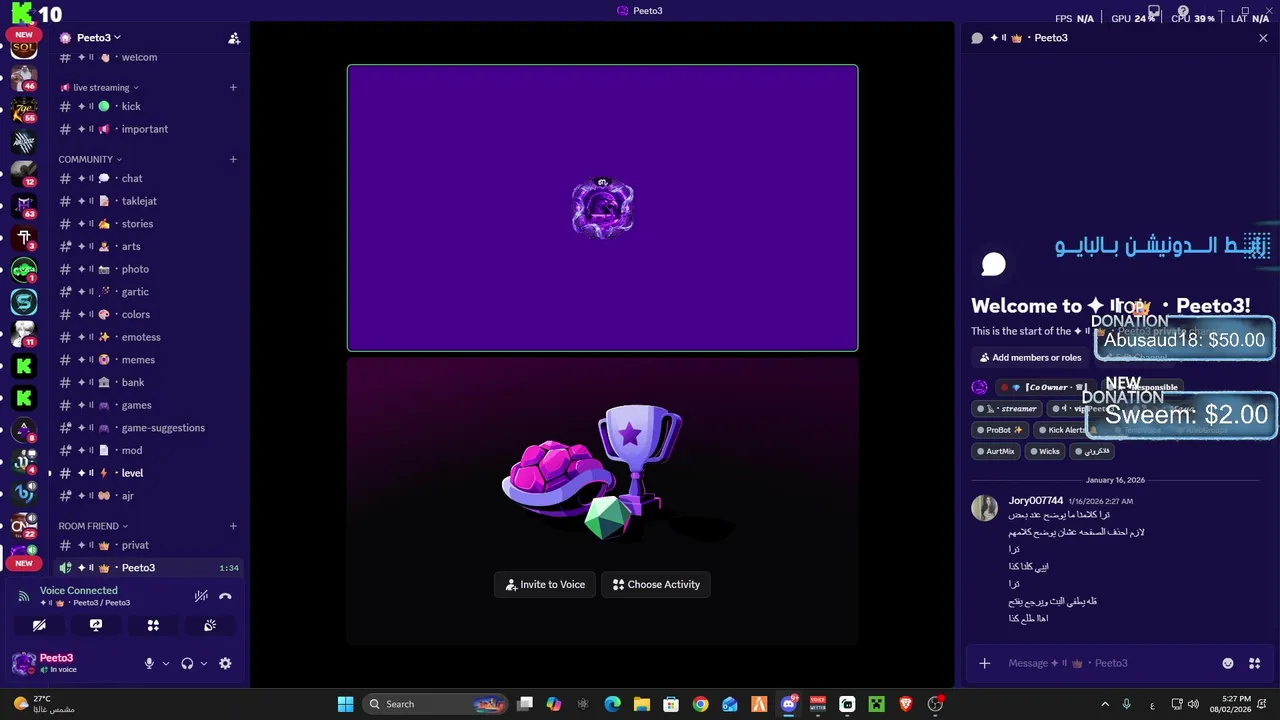Select the ProBot role chip
Image resolution: width=1280 pixels, height=720 pixels.
tap(1000, 430)
